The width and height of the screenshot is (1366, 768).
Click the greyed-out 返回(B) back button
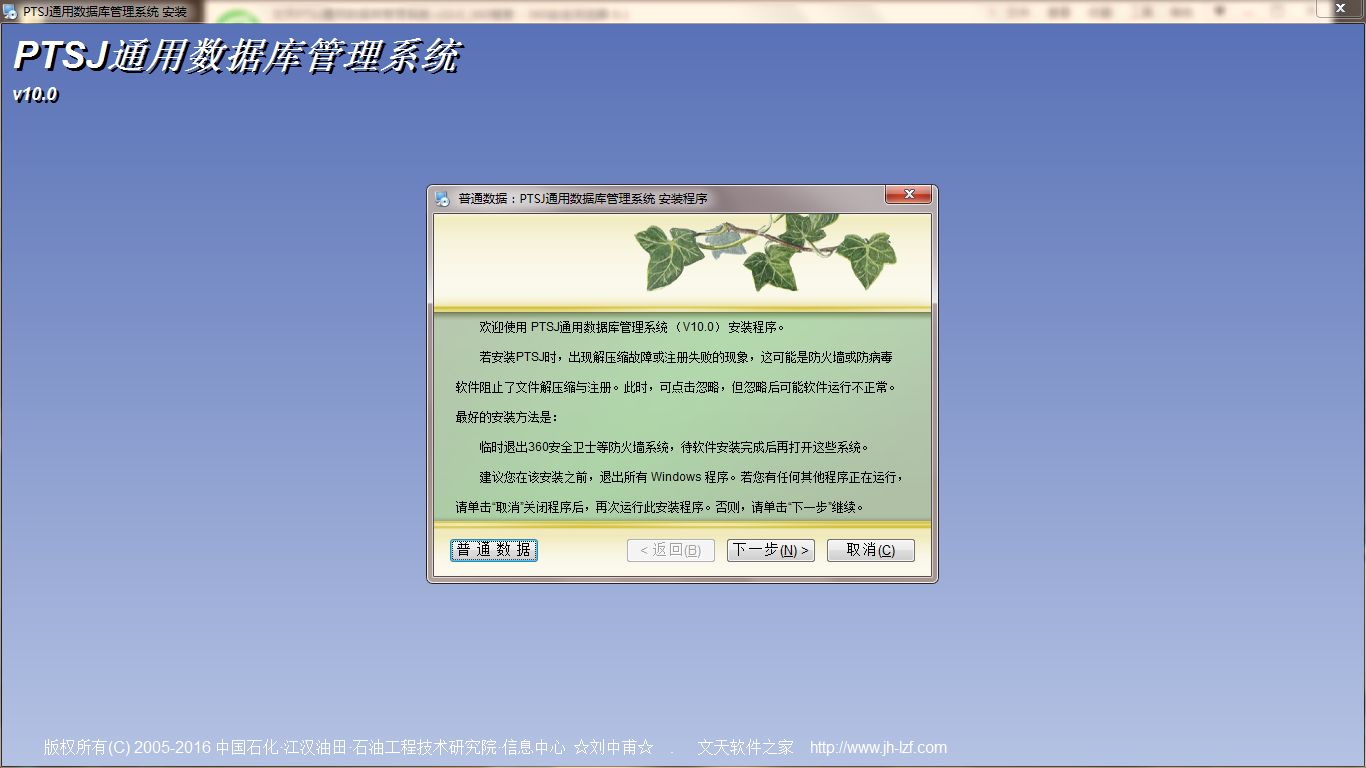[x=670, y=550]
